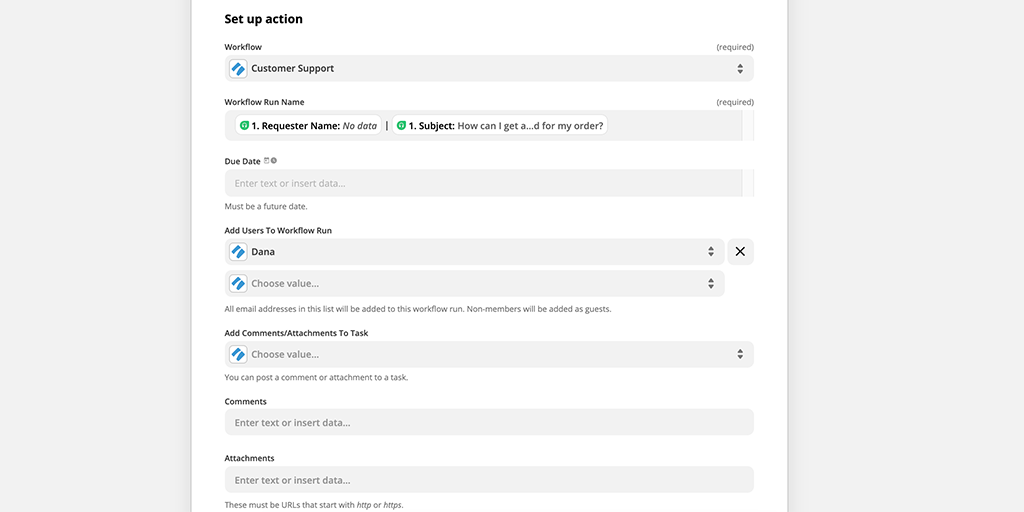Remove Dana with the X button
The image size is (1024, 512).
740,251
